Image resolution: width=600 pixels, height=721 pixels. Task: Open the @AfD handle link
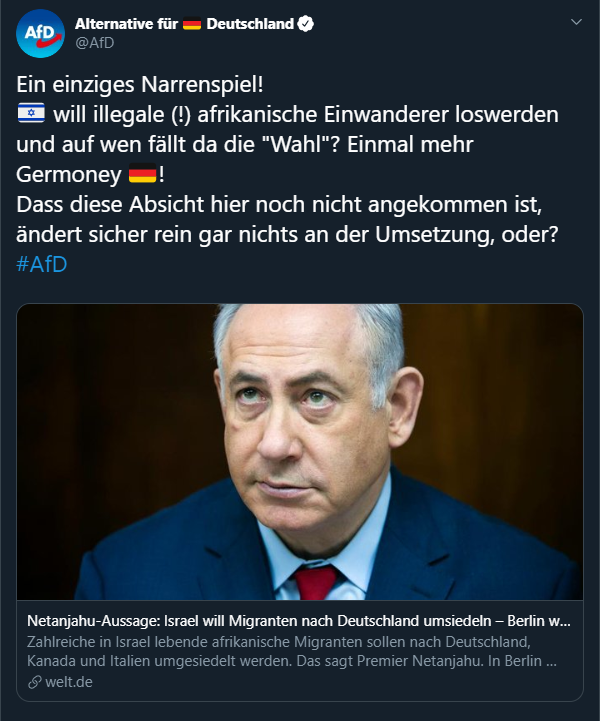click(x=95, y=43)
